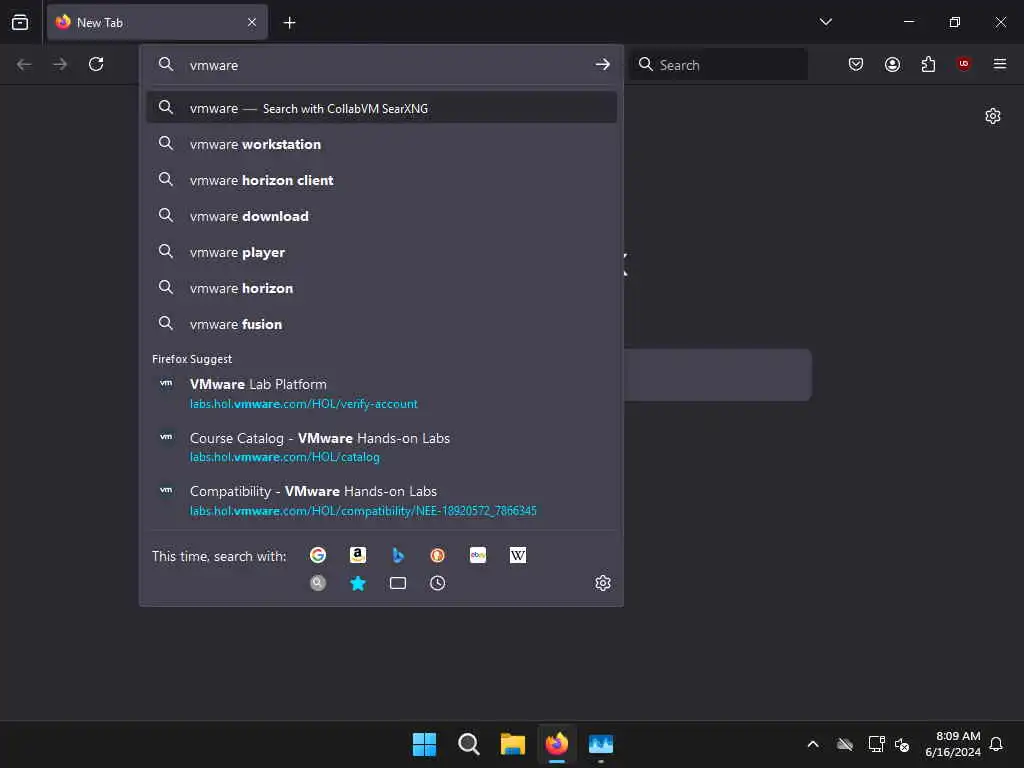Search this time with Amazon

(x=358, y=555)
